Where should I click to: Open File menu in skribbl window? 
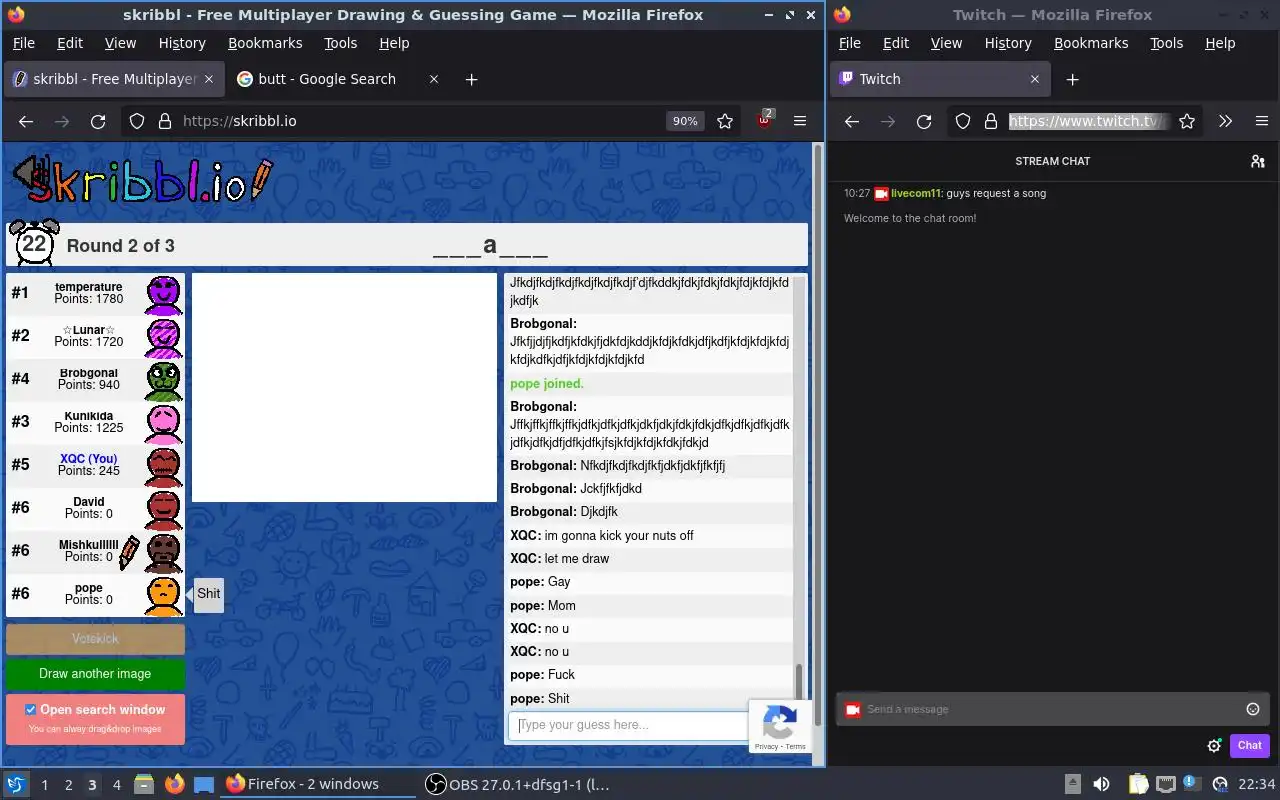point(23,43)
